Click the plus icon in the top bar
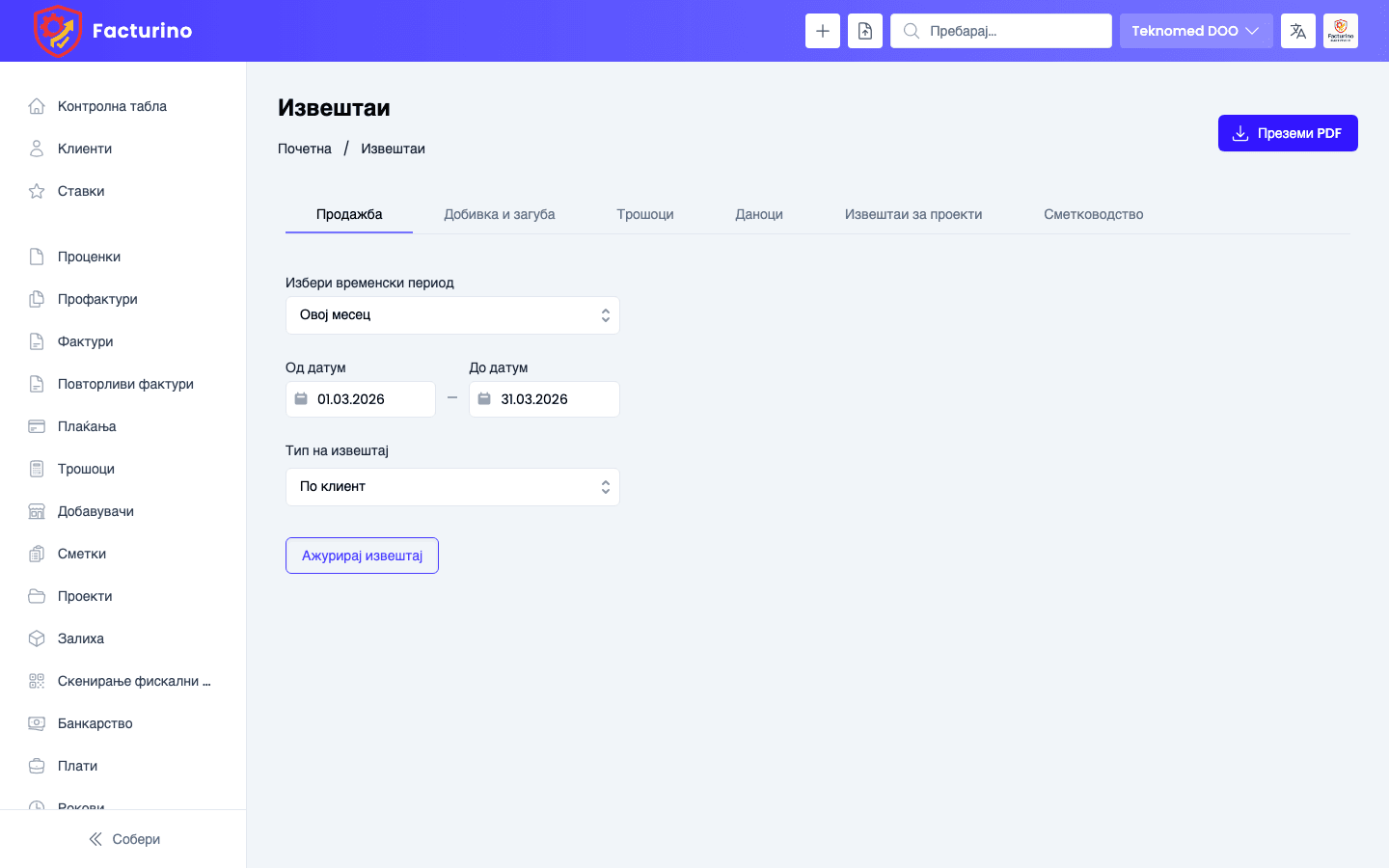The width and height of the screenshot is (1389, 868). (x=822, y=30)
